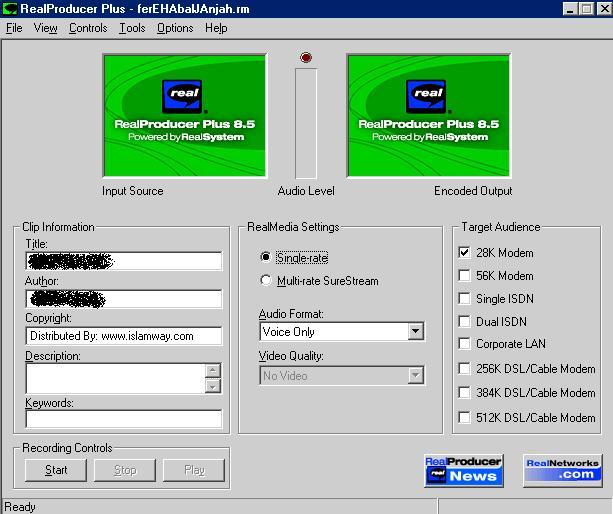The height and width of the screenshot is (514, 613).
Task: Check 384K DSL/Cable Modem option
Action: [x=464, y=392]
